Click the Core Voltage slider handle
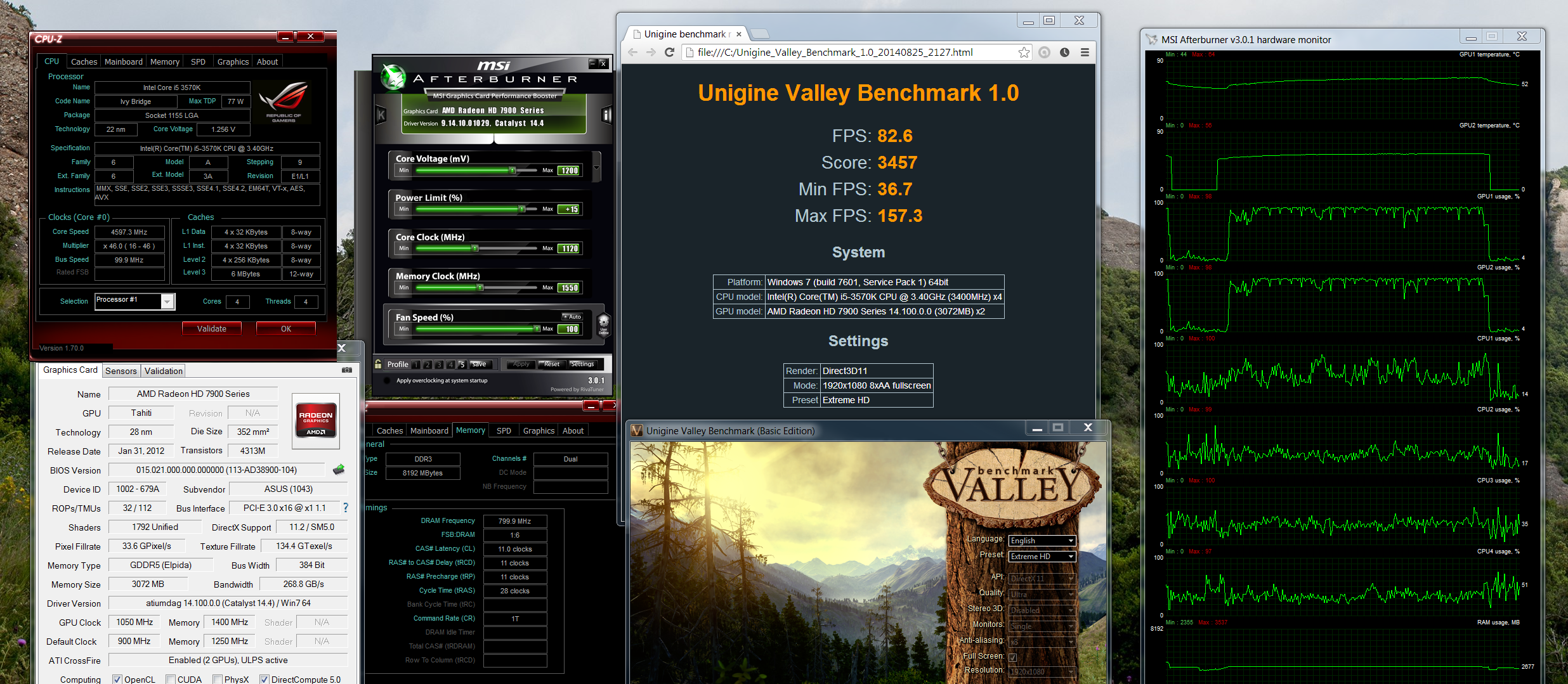 [x=512, y=170]
